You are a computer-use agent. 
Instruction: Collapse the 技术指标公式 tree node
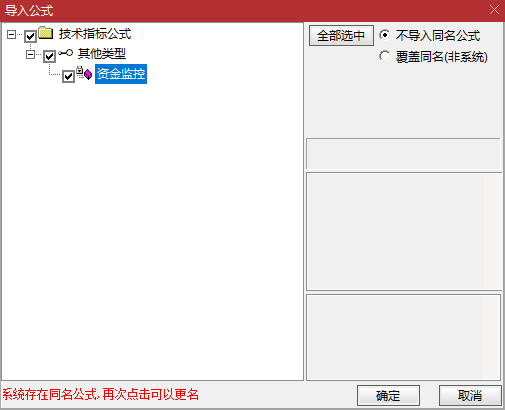pyautogui.click(x=11, y=34)
